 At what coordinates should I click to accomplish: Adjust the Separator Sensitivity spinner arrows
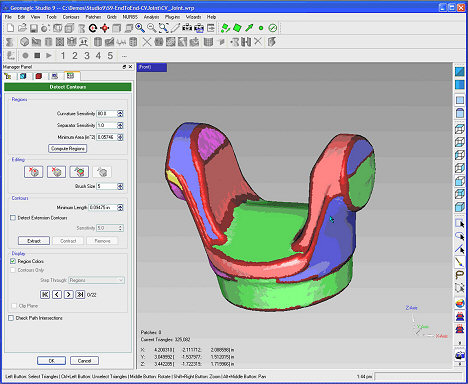pos(120,125)
